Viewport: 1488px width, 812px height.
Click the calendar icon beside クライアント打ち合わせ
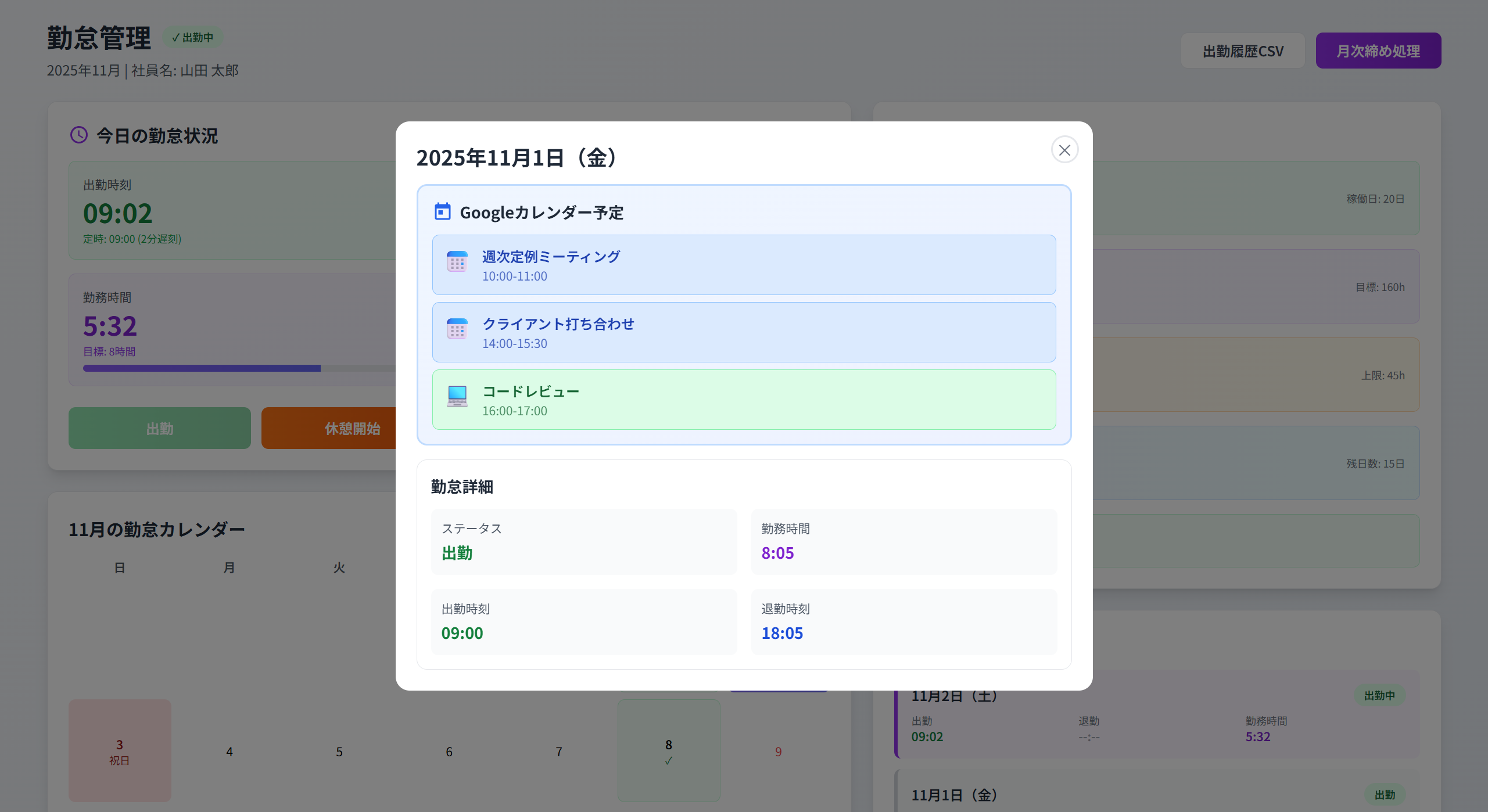pyautogui.click(x=457, y=330)
